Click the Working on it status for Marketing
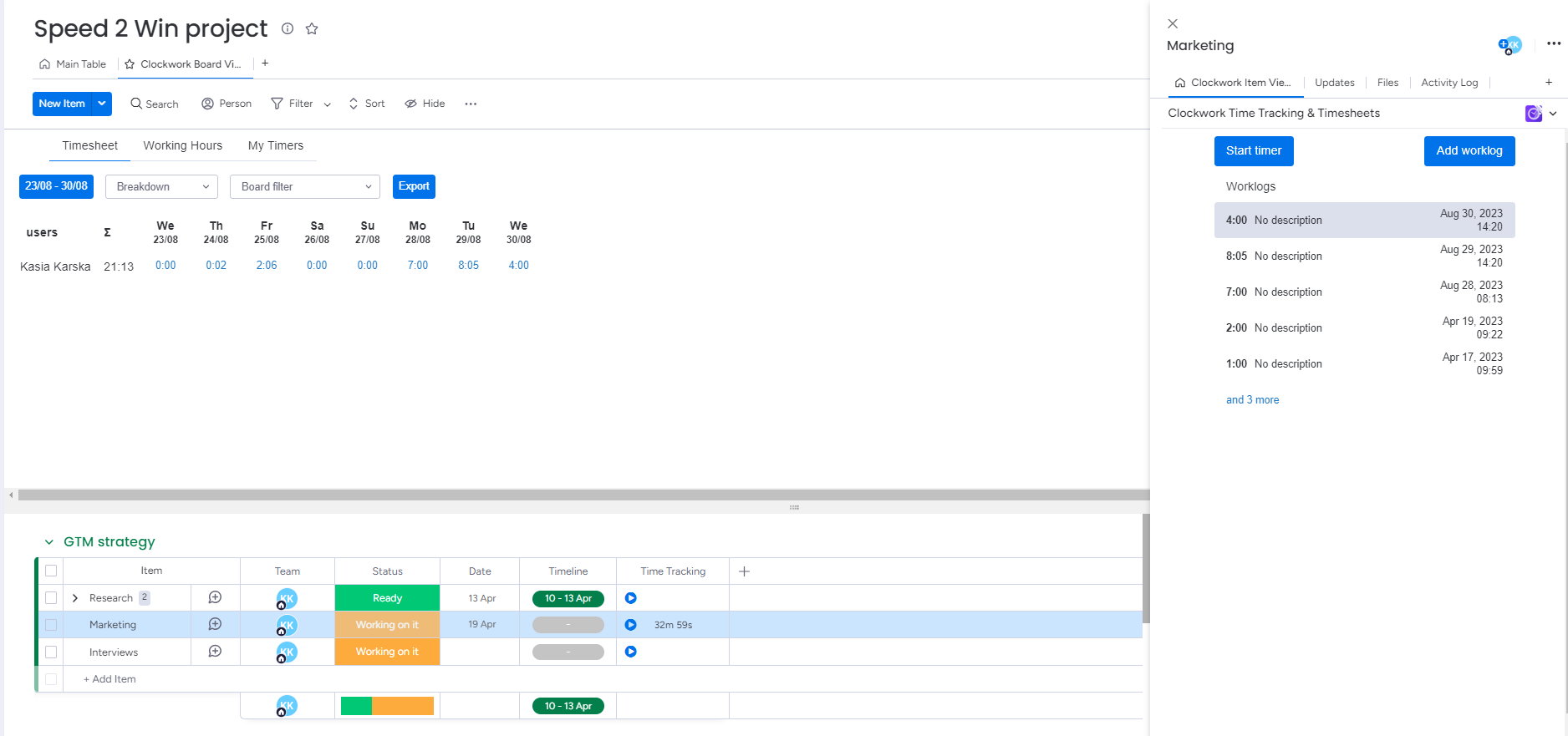The width and height of the screenshot is (1568, 736). point(387,625)
